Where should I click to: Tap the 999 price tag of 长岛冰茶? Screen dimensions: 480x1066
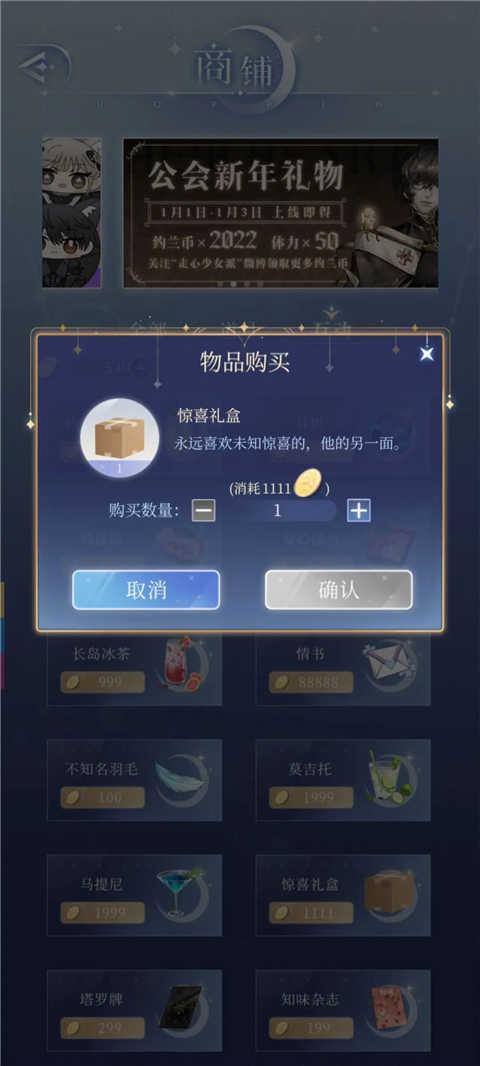(x=103, y=682)
